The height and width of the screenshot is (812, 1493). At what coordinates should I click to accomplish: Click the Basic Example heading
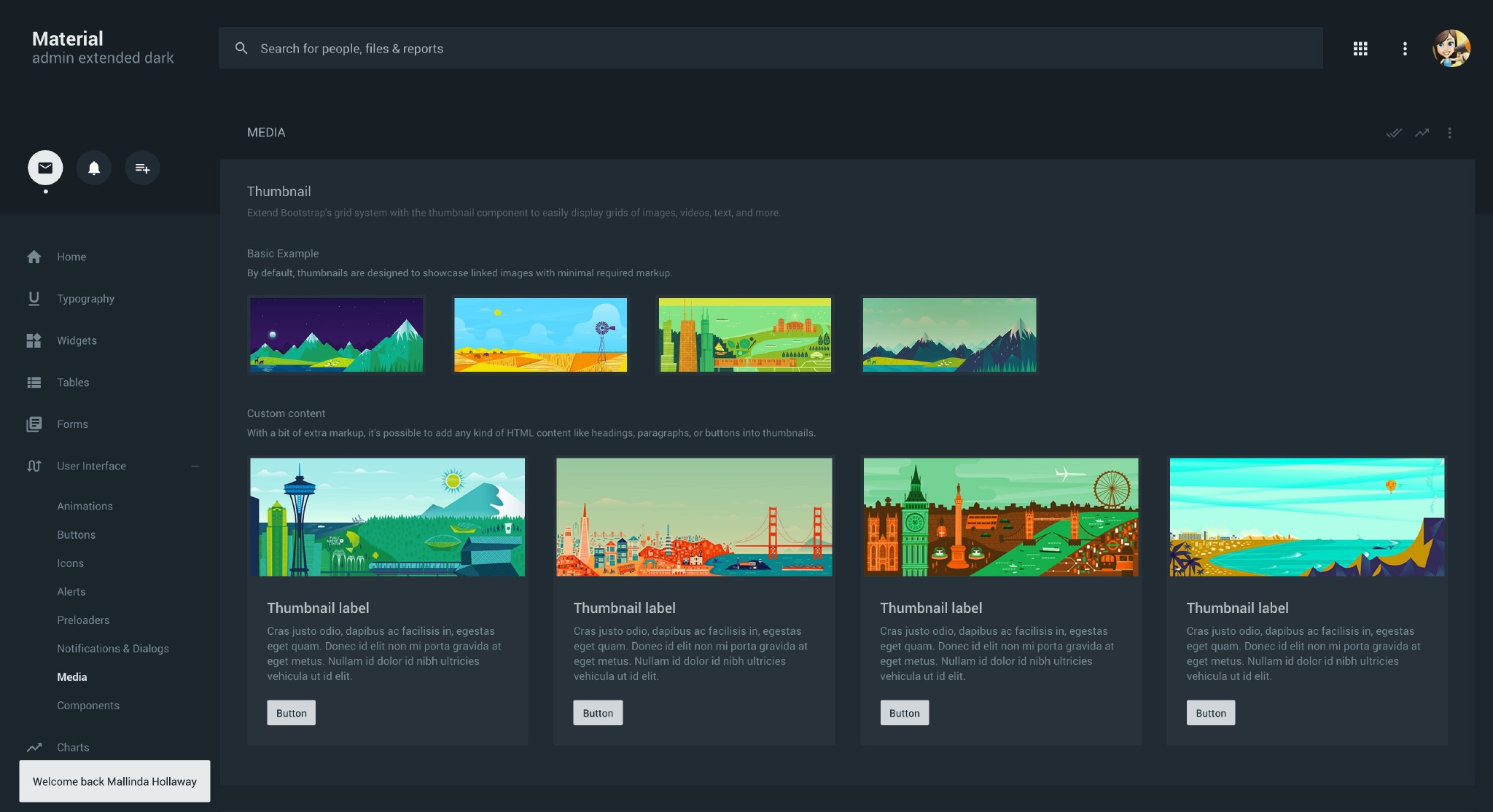click(x=283, y=253)
